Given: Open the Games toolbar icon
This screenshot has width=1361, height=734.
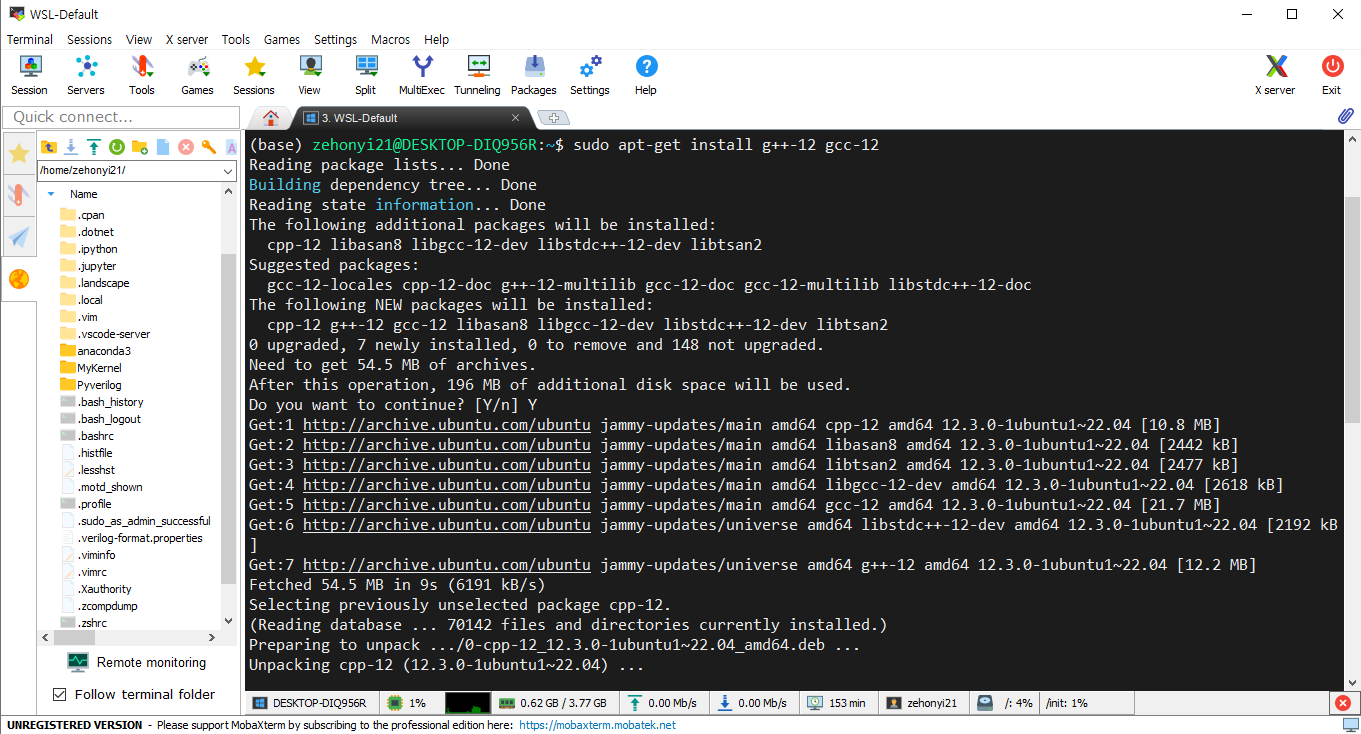Looking at the screenshot, I should [198, 75].
